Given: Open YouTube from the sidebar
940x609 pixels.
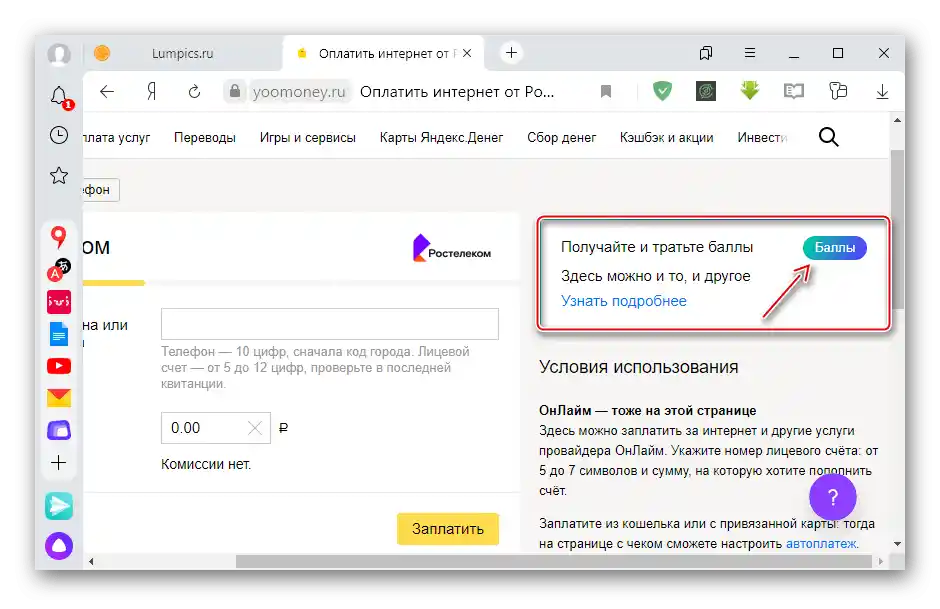Looking at the screenshot, I should pyautogui.click(x=59, y=366).
